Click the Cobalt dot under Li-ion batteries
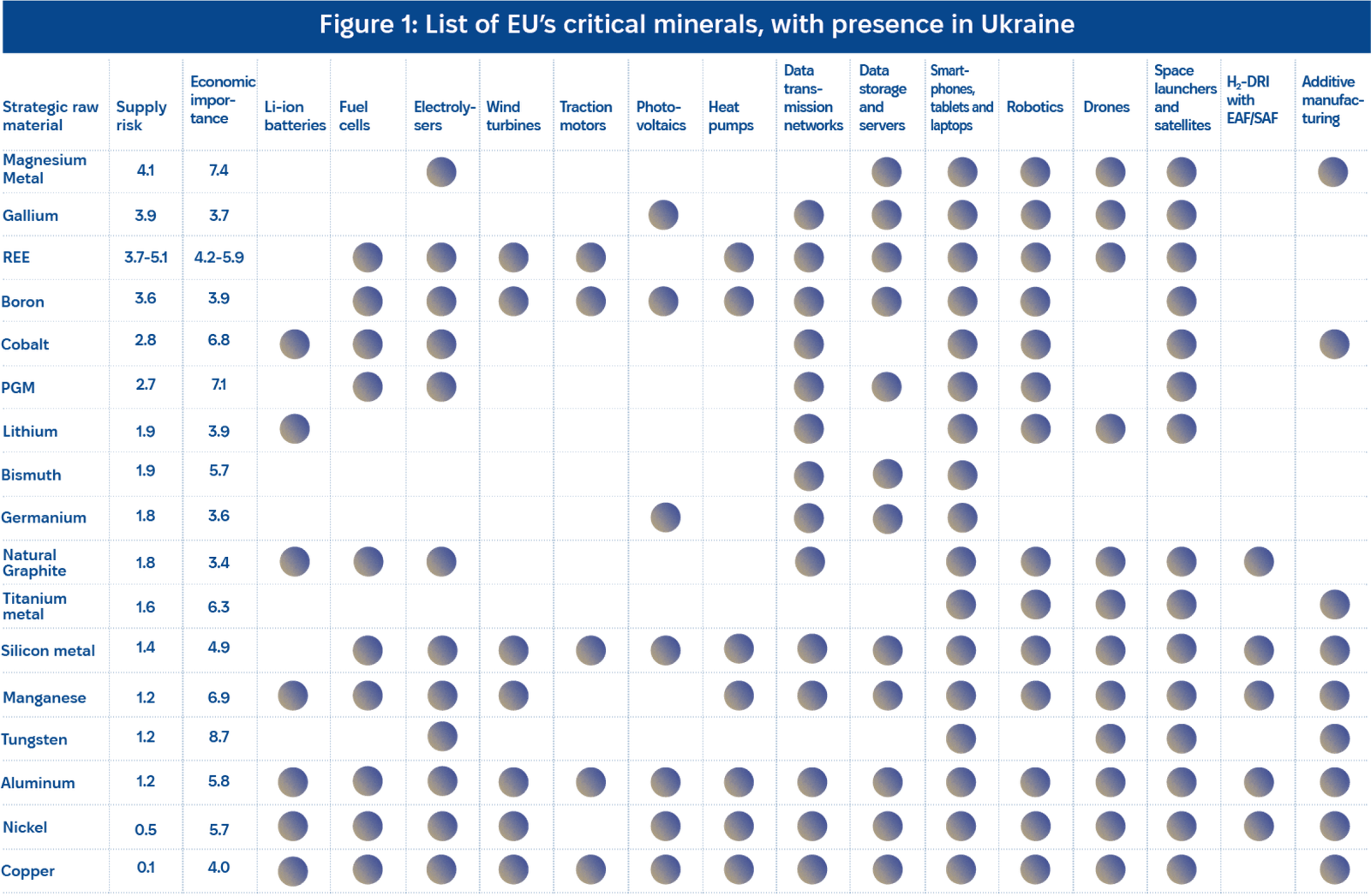This screenshot has width=1371, height=896. click(x=294, y=344)
